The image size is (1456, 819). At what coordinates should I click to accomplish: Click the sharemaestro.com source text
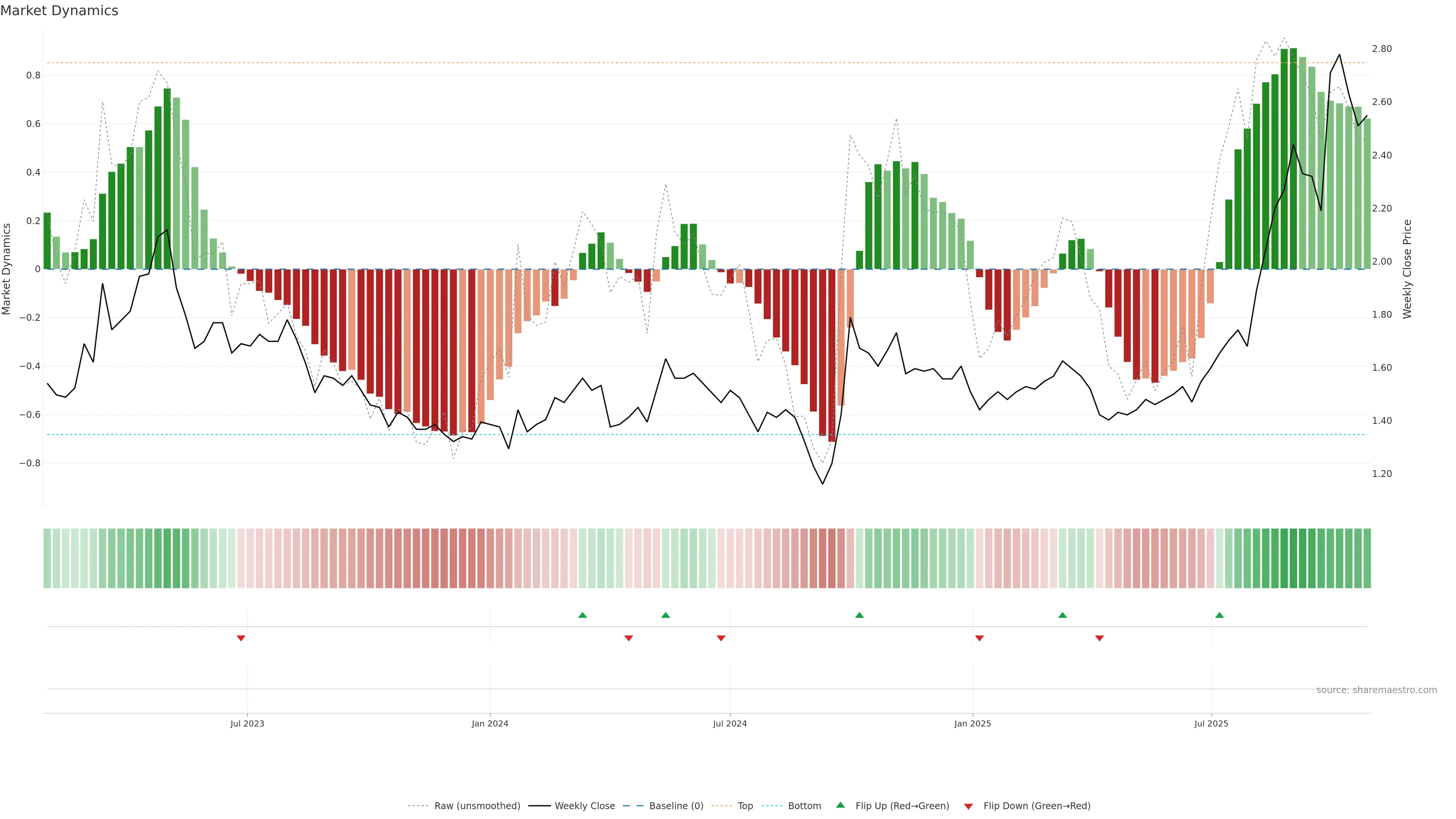pos(1376,690)
